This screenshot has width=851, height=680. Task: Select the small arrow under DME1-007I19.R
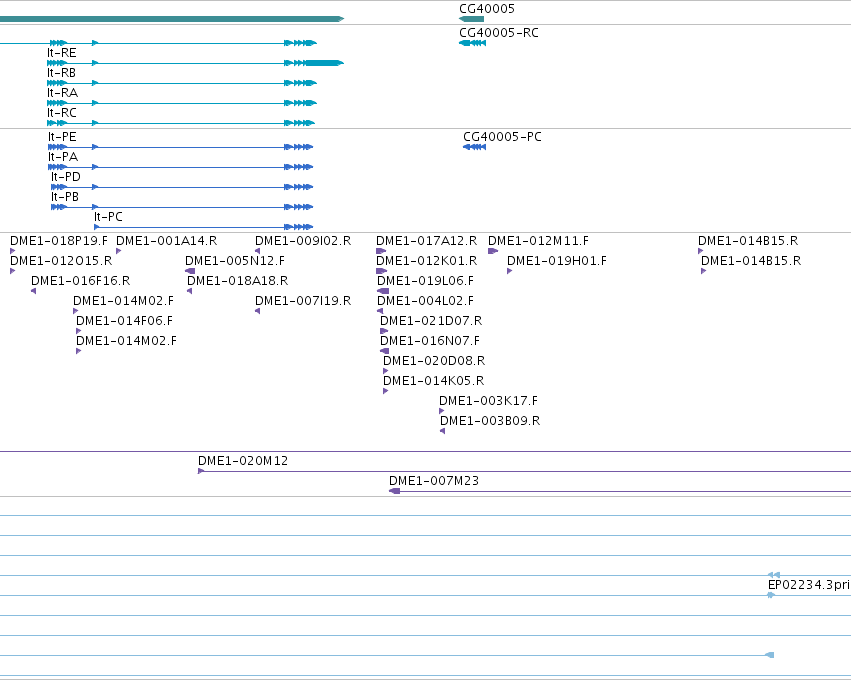click(257, 311)
